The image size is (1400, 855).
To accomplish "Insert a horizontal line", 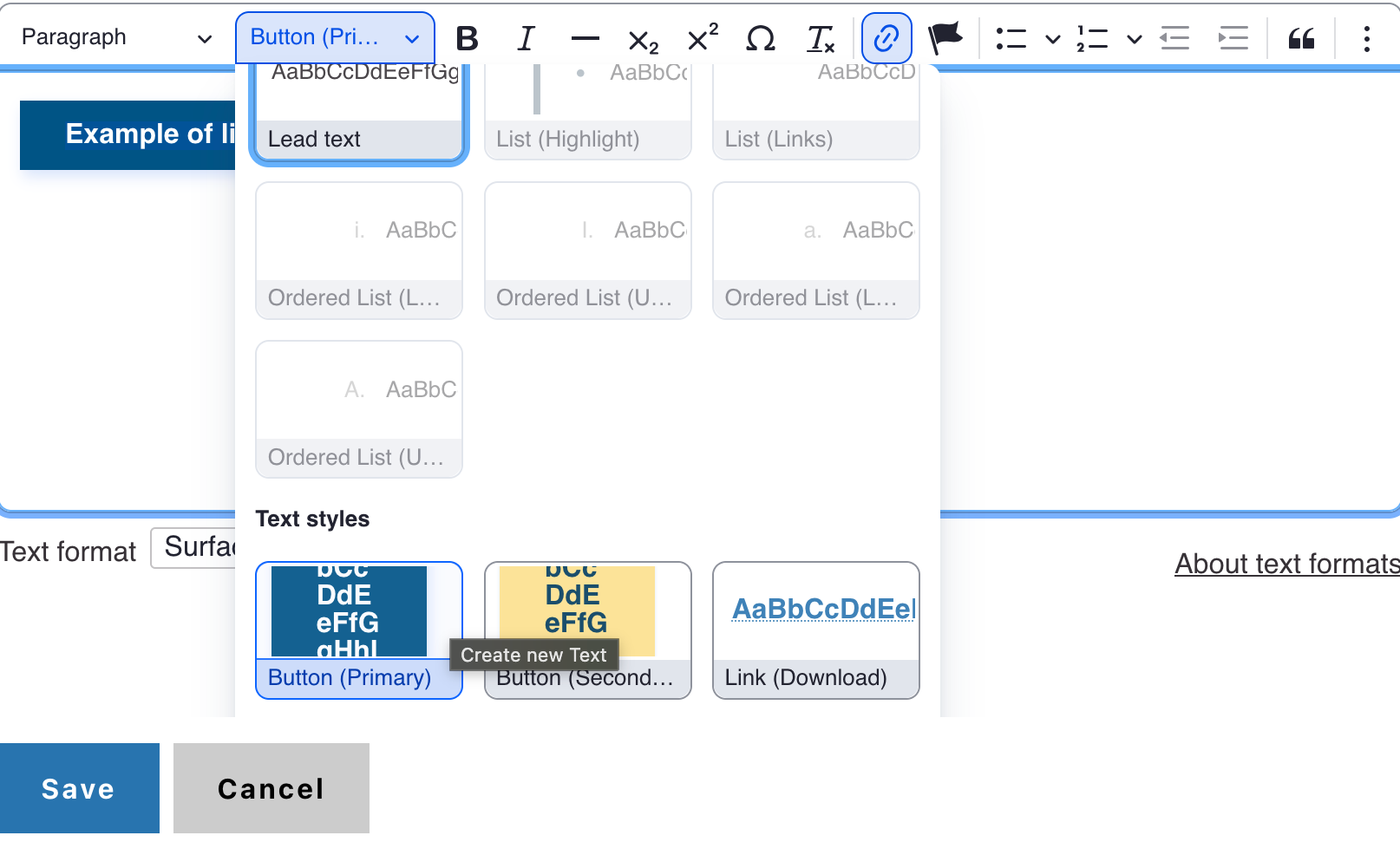I will [585, 38].
